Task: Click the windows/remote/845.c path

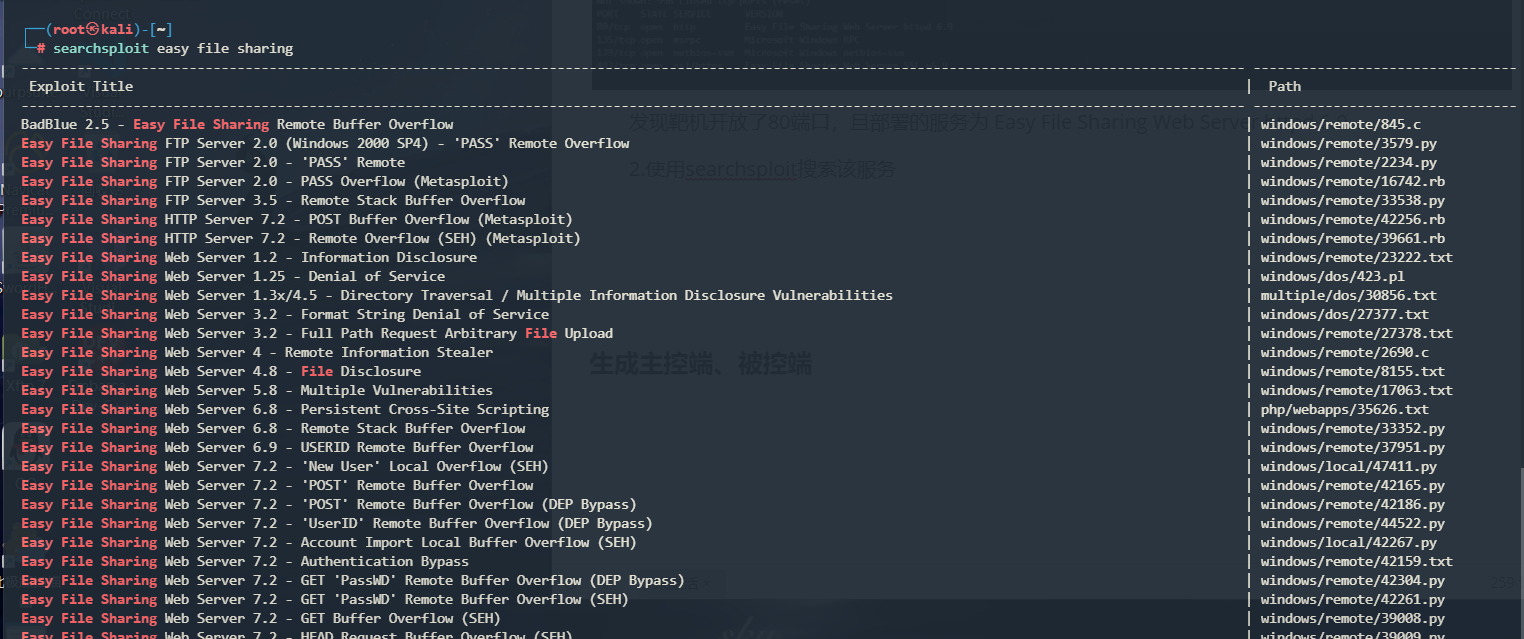Action: click(x=1340, y=125)
